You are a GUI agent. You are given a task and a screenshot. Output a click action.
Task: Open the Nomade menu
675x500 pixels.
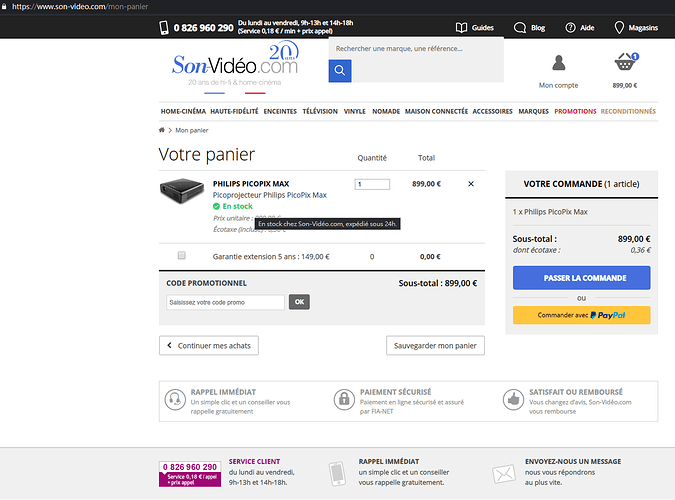pos(386,112)
